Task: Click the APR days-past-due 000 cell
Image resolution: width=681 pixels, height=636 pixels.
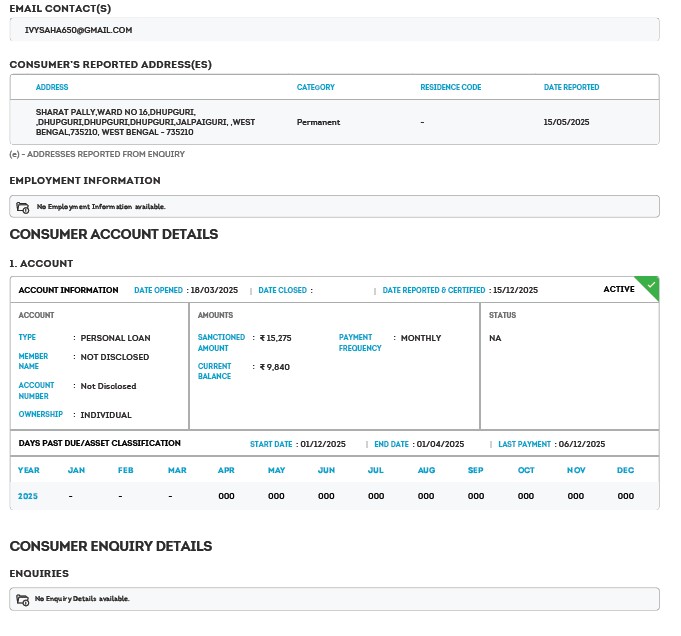Action: [226, 496]
